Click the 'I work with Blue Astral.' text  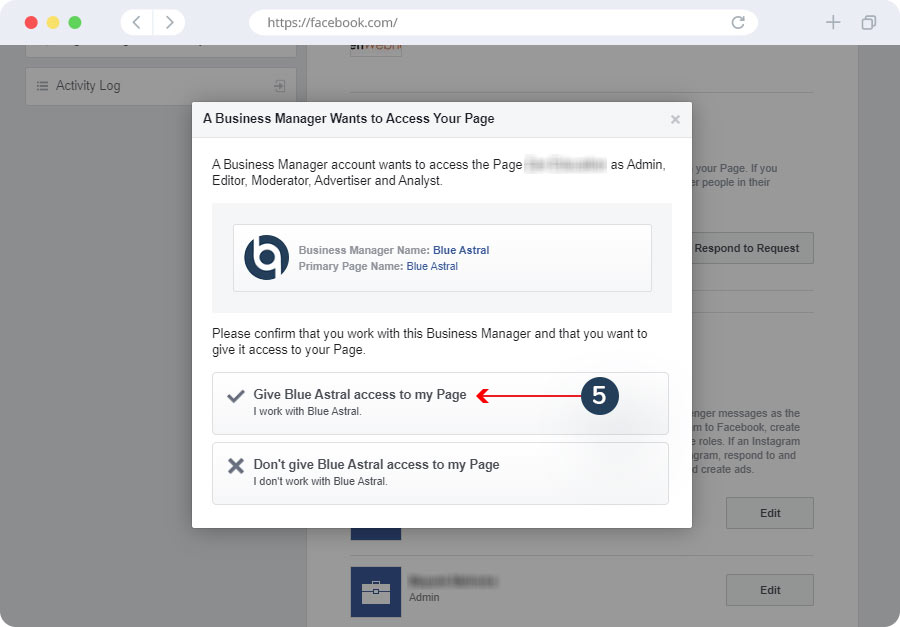(308, 411)
